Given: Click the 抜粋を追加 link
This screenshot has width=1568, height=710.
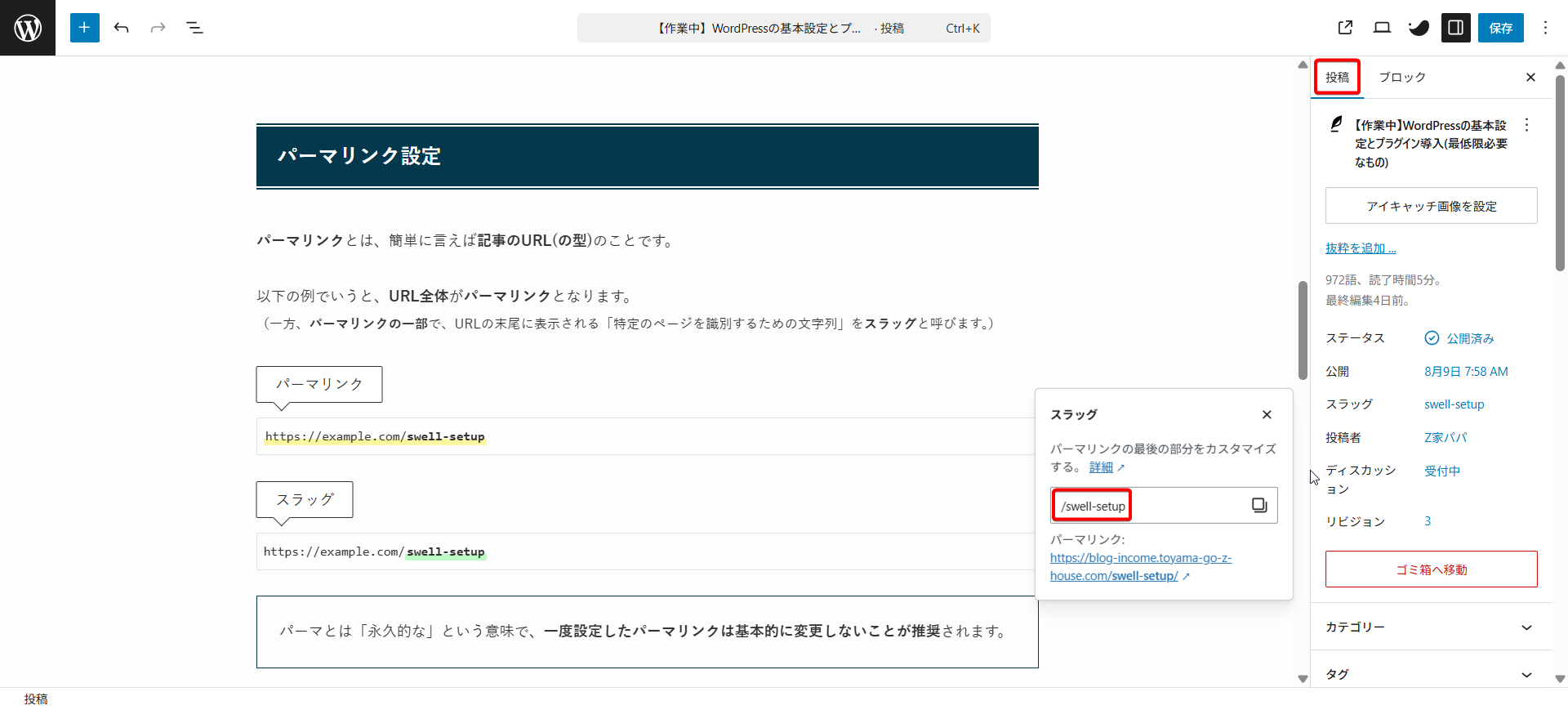Looking at the screenshot, I should (1361, 248).
